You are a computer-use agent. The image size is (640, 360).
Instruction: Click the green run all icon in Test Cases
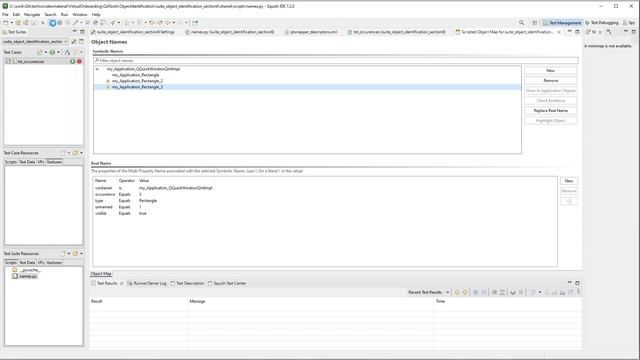point(52,52)
